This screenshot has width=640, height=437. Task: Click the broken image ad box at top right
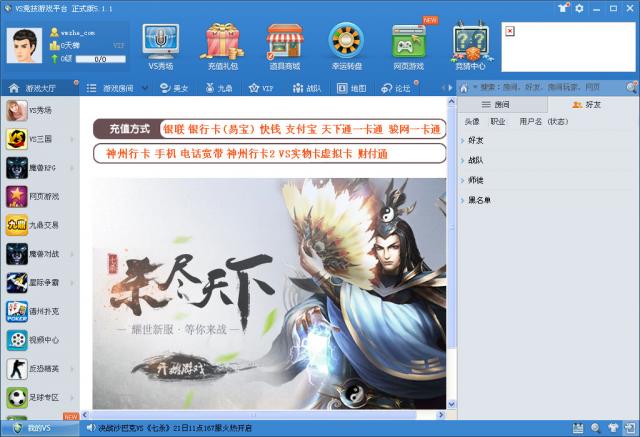(569, 47)
